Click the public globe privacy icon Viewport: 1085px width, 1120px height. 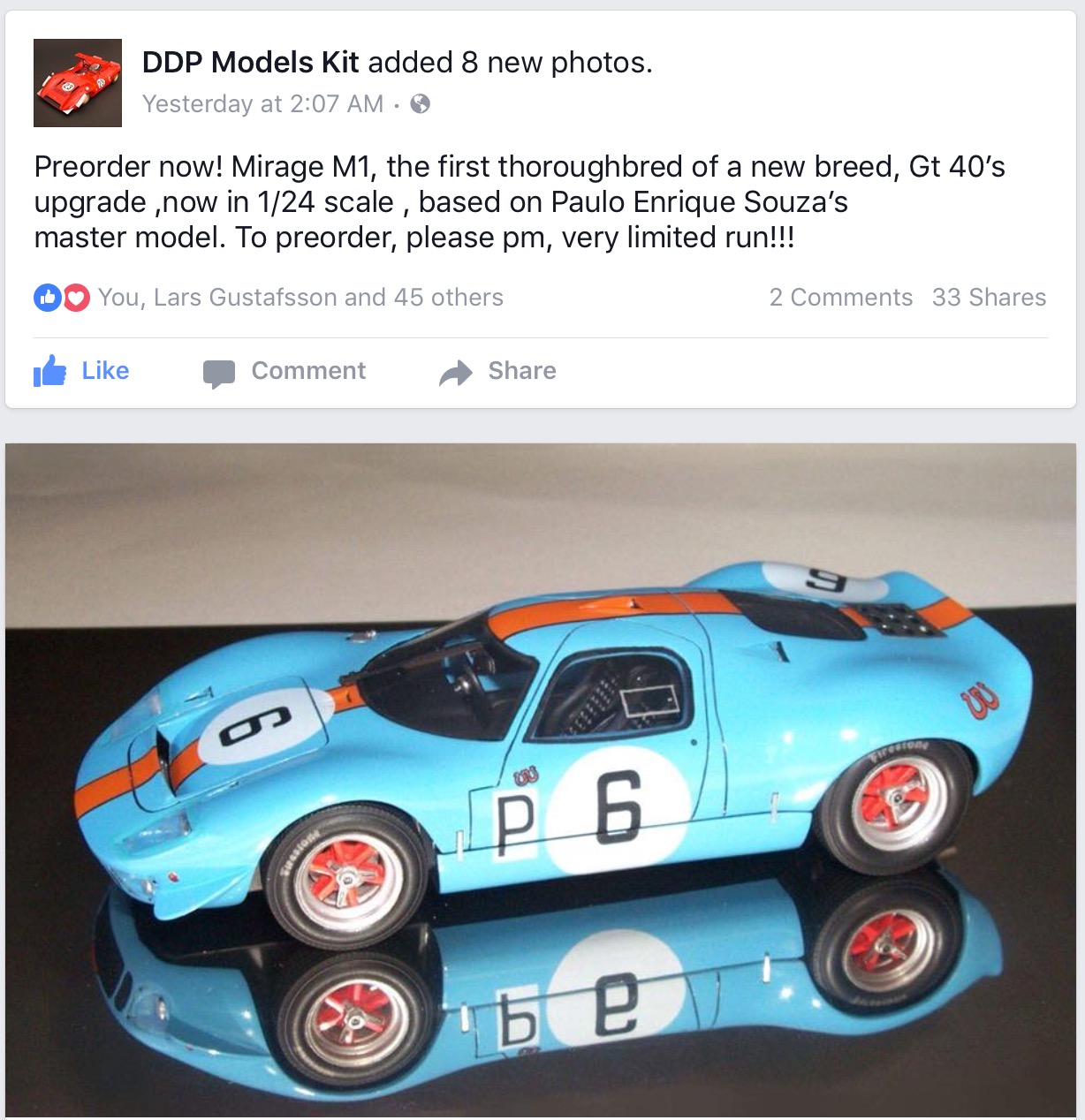[x=421, y=104]
